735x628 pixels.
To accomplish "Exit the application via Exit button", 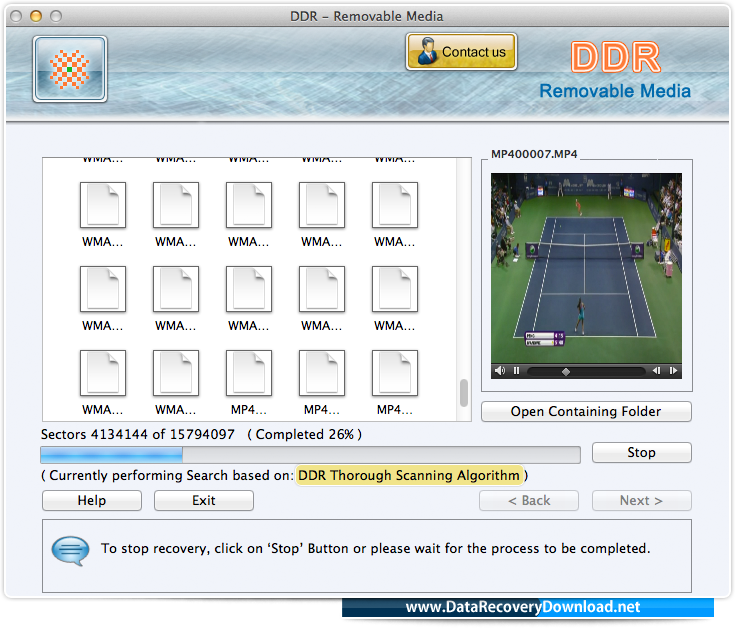I will point(204,501).
